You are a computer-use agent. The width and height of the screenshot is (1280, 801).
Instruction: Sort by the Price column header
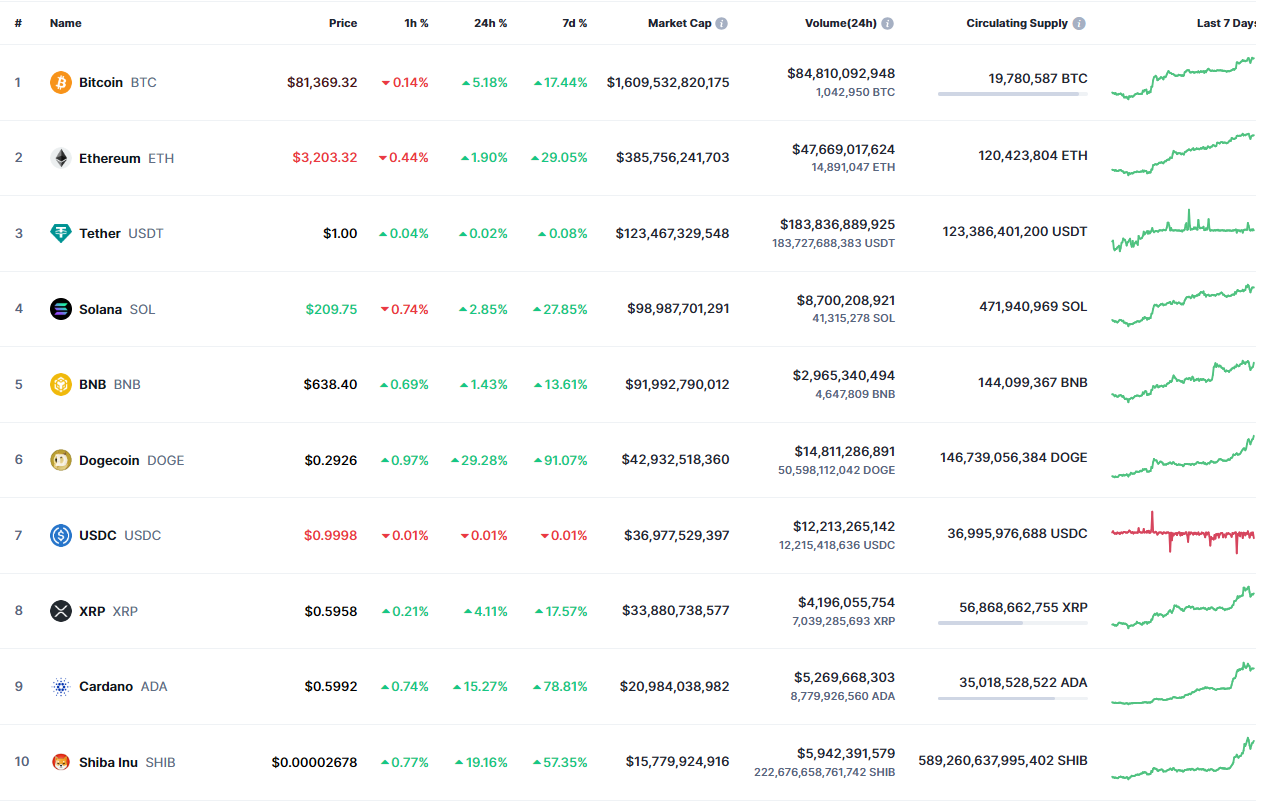[x=343, y=23]
